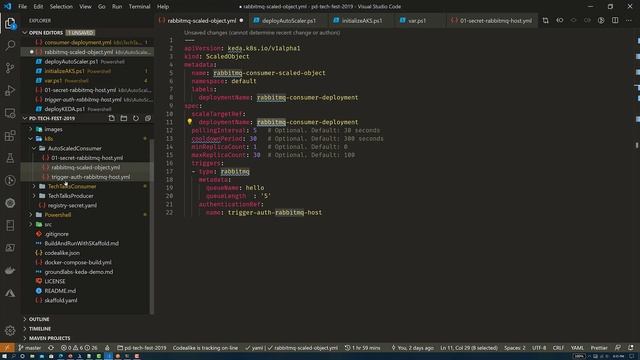Image resolution: width=640 pixels, height=360 pixels.
Task: Create a new folder in PD-TECH-FEST-2019
Action: pos(124,118)
